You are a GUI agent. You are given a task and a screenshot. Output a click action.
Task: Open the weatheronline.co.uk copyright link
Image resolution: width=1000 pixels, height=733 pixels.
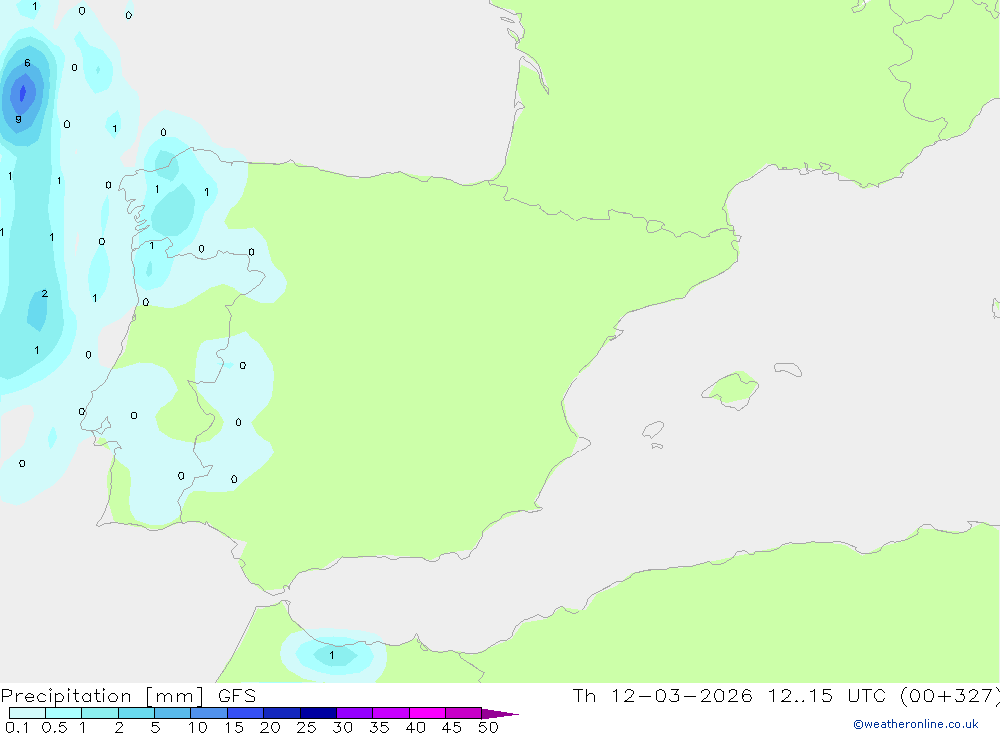pyautogui.click(x=916, y=724)
